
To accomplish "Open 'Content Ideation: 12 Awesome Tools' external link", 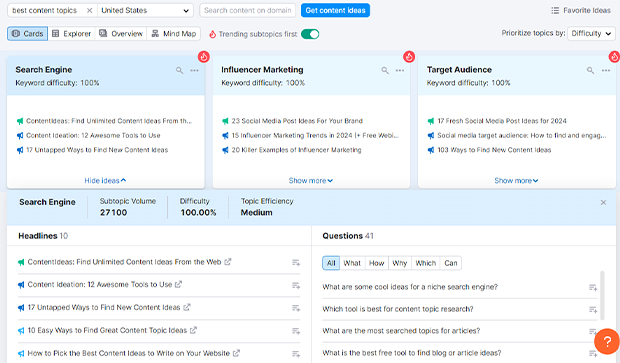I will 178,284.
